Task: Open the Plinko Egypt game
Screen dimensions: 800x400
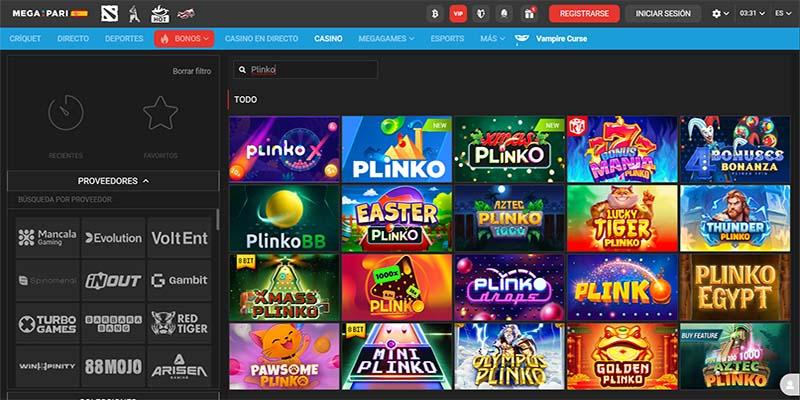Action: click(x=735, y=288)
